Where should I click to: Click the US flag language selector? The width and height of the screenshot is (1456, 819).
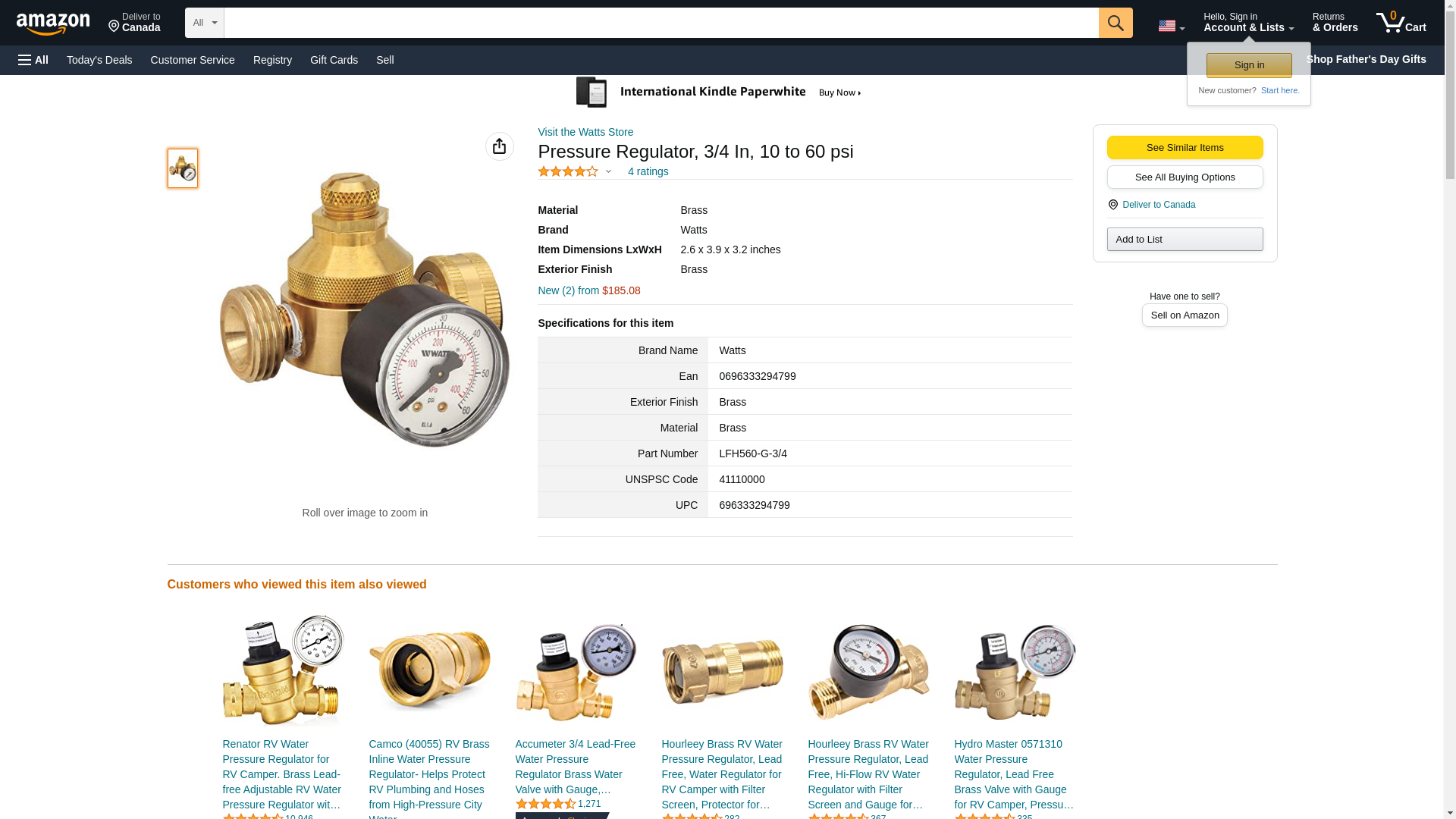click(1170, 26)
